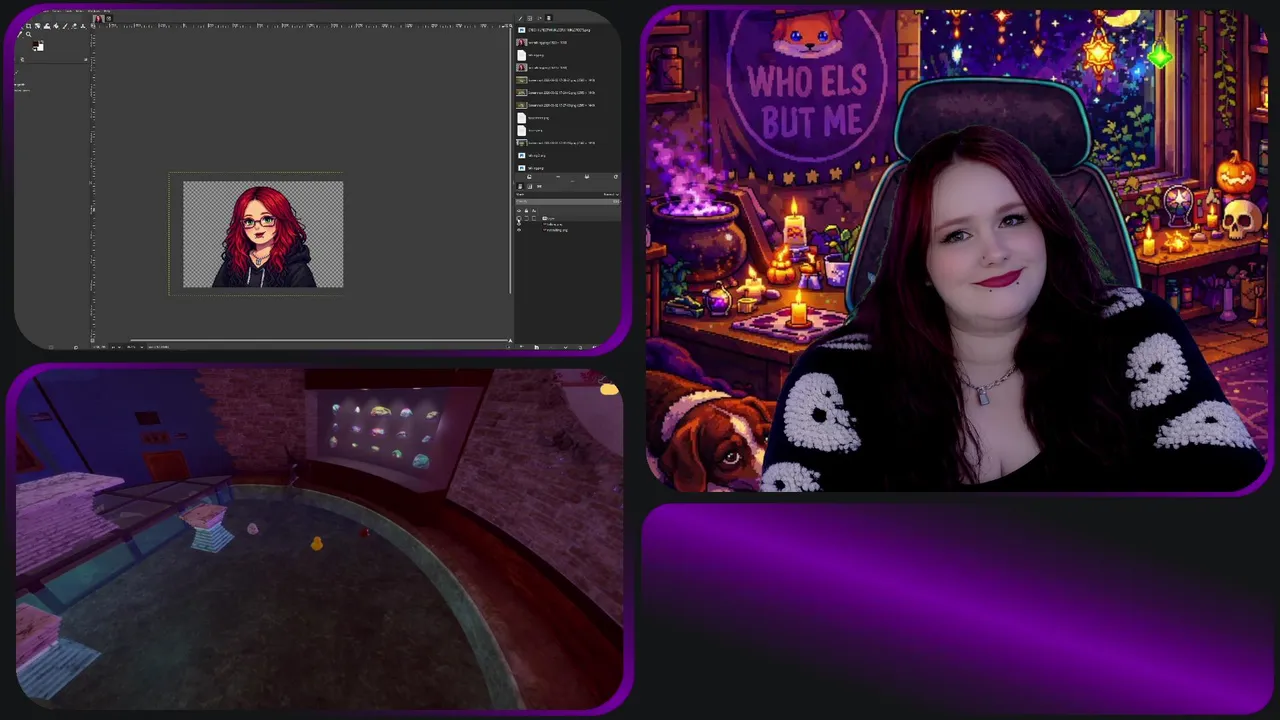1280x720 pixels.
Task: Click the horizontal scrollbar below the canvas
Action: pos(320,340)
